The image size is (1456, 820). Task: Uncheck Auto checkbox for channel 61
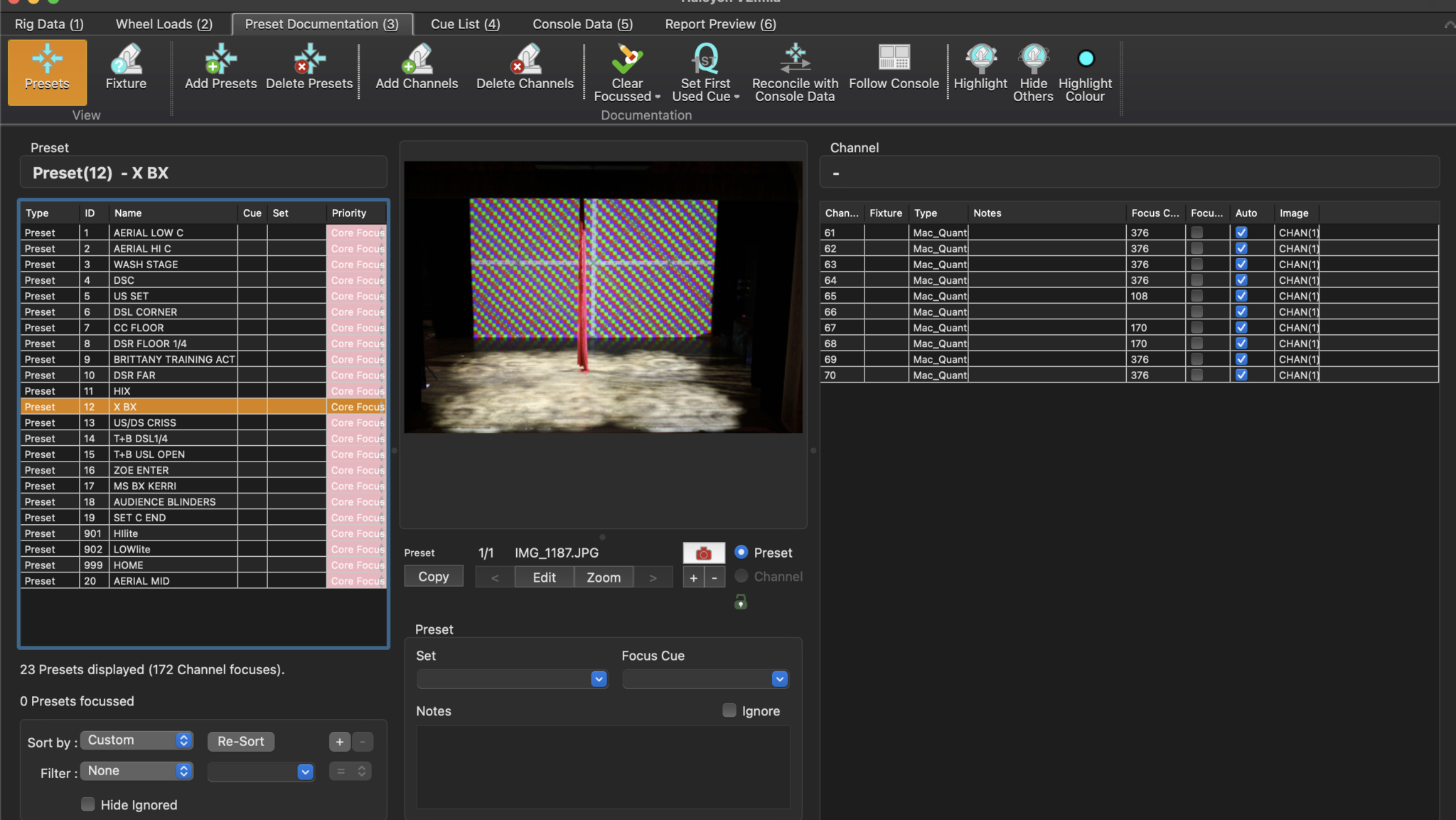click(1241, 233)
